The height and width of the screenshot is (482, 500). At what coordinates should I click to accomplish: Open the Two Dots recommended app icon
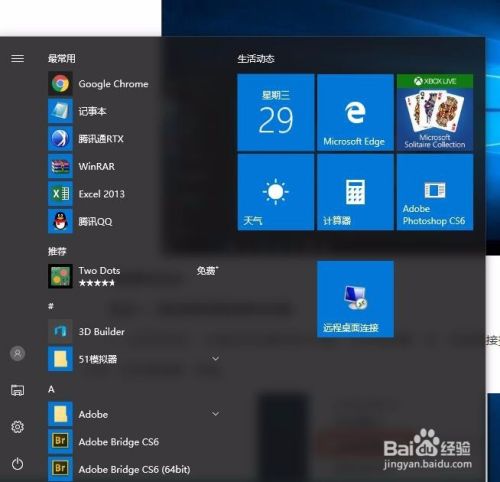60,276
